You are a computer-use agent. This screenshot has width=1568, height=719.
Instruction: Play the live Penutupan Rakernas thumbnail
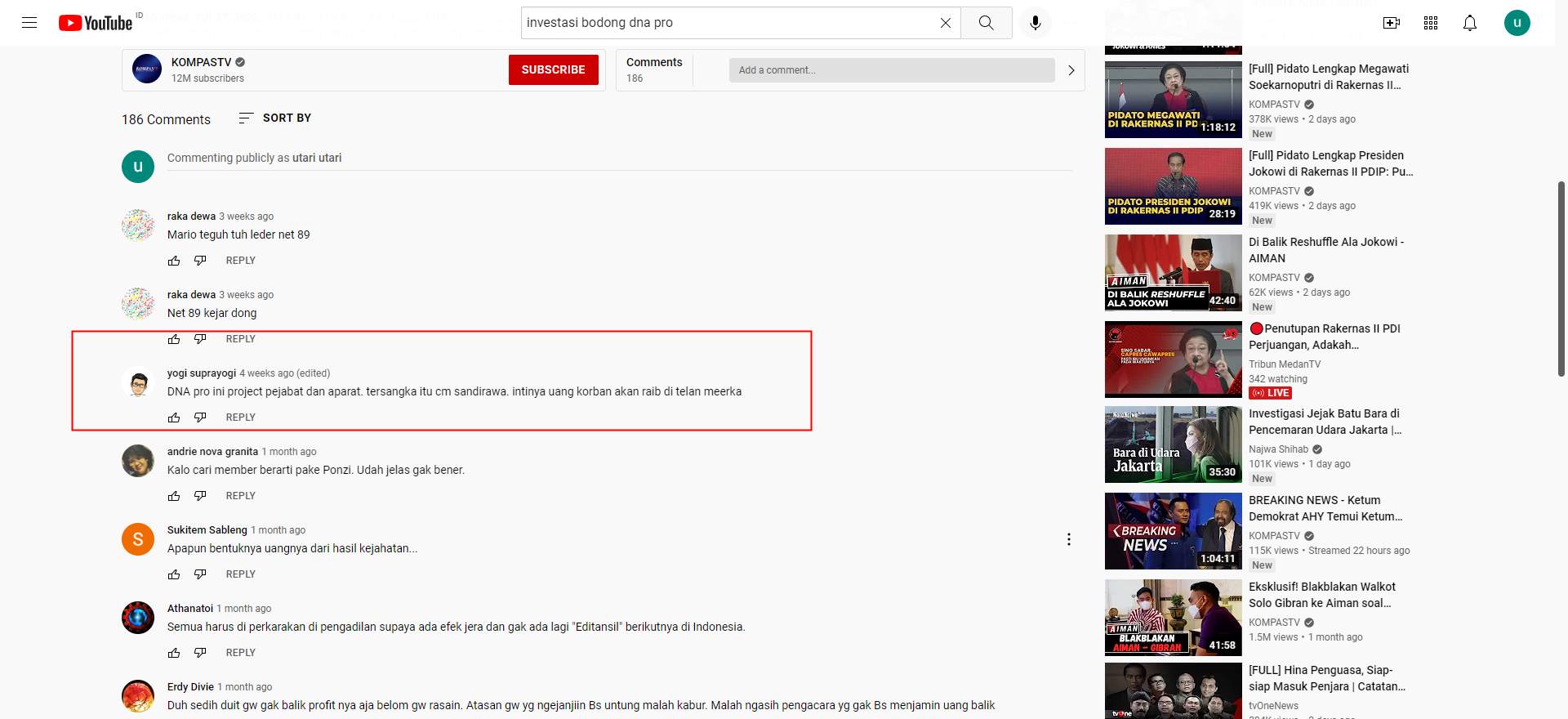point(1174,359)
